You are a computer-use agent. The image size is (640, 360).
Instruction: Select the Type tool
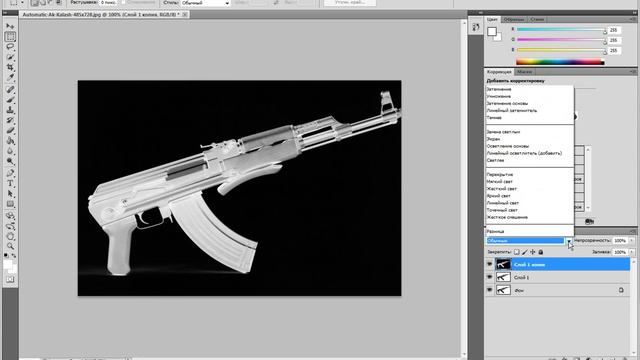point(10,183)
